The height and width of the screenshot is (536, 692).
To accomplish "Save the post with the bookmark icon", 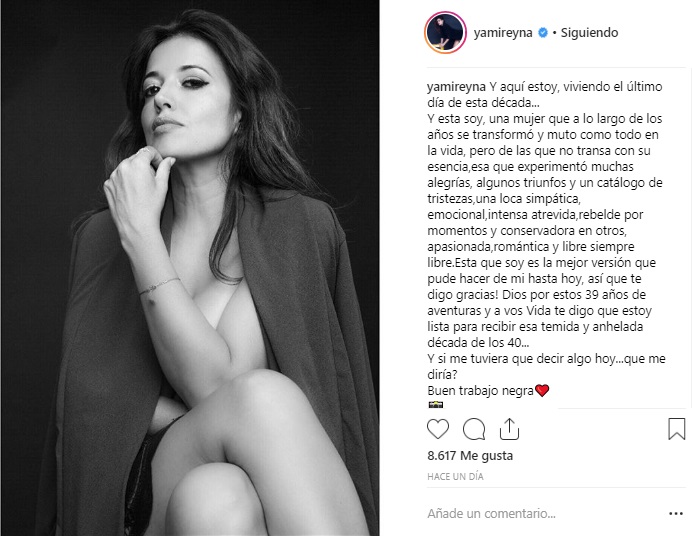I will tap(677, 429).
